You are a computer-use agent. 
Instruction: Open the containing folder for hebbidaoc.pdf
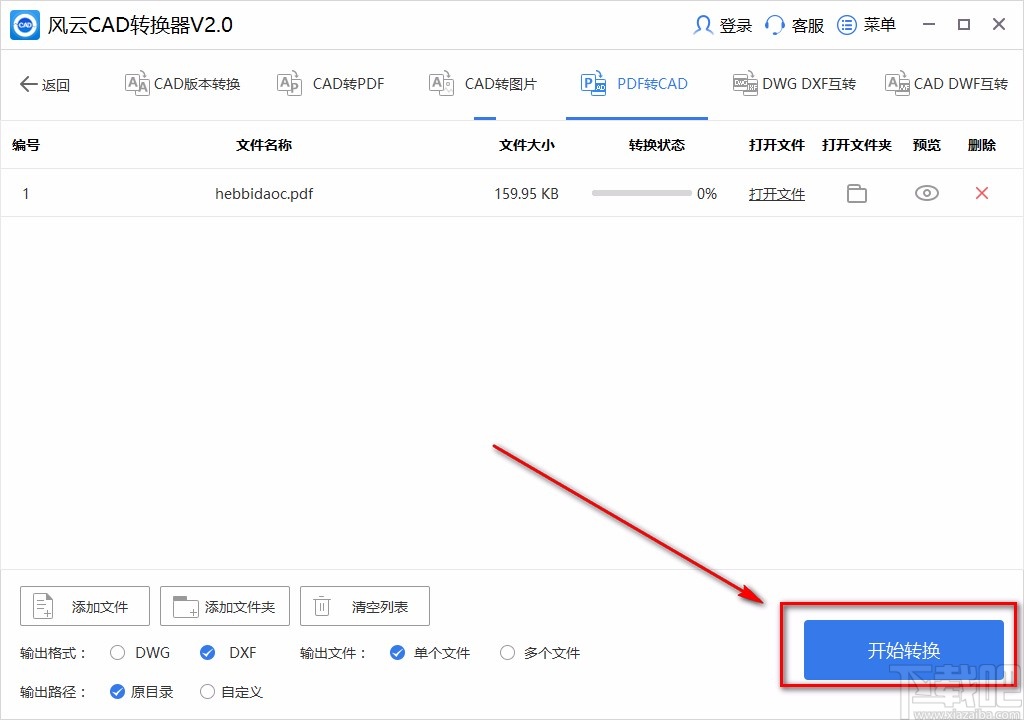coord(856,193)
